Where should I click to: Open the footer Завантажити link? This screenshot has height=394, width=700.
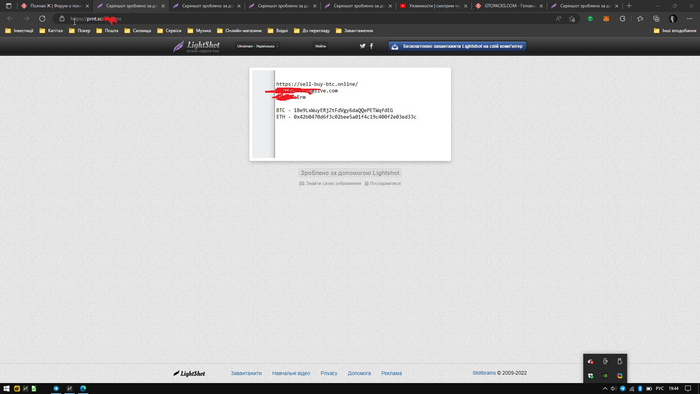246,373
